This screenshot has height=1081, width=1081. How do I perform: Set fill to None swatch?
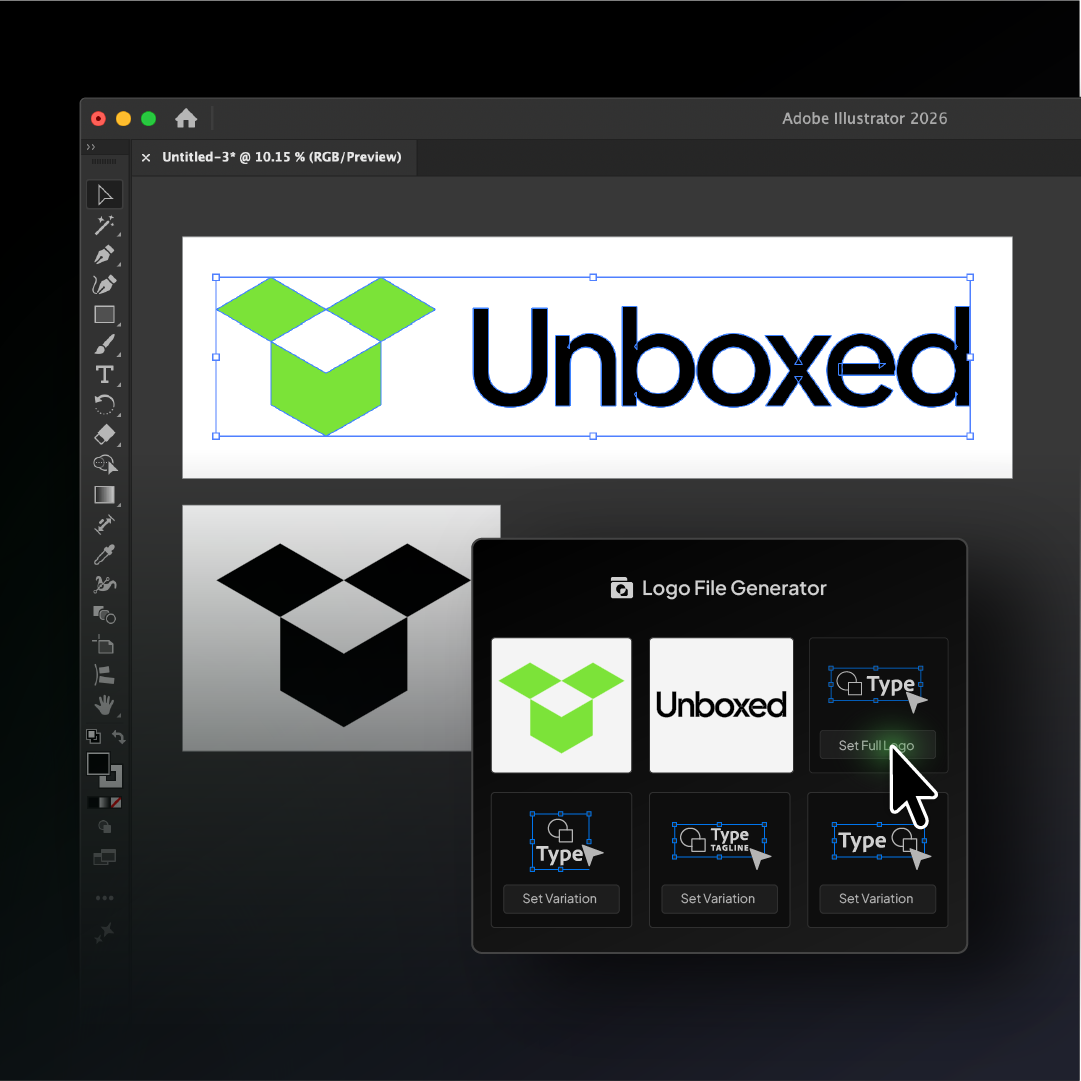[117, 802]
